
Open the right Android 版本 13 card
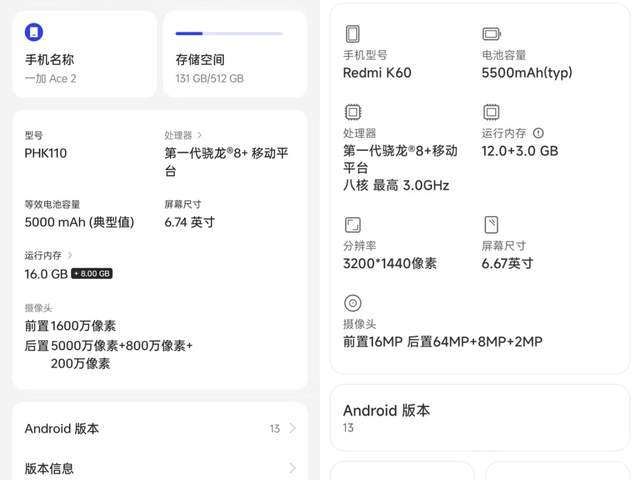[480, 417]
